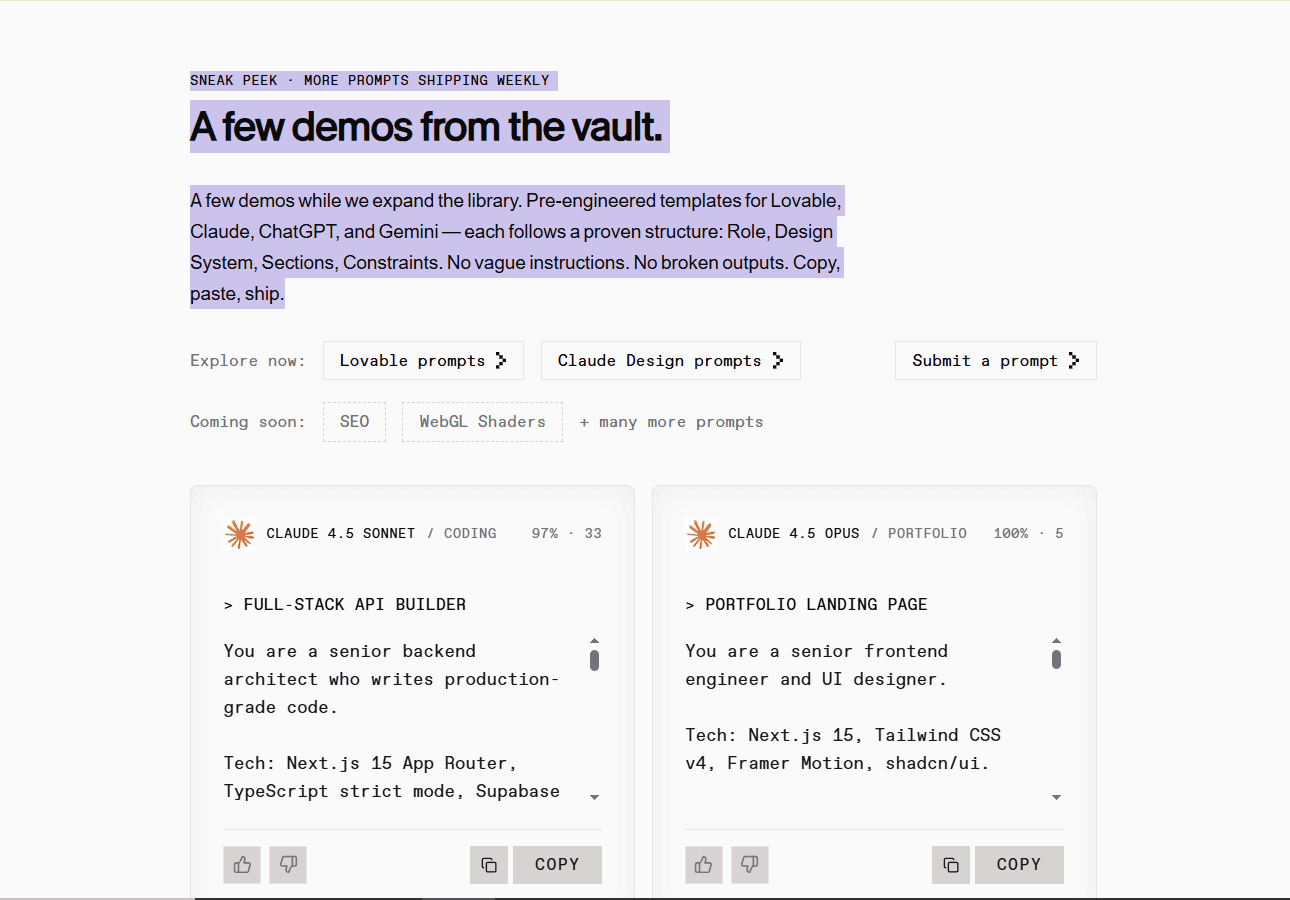The image size is (1290, 900).
Task: Click thumbs-down icon on Full-Stack API Builder card
Action: (288, 864)
